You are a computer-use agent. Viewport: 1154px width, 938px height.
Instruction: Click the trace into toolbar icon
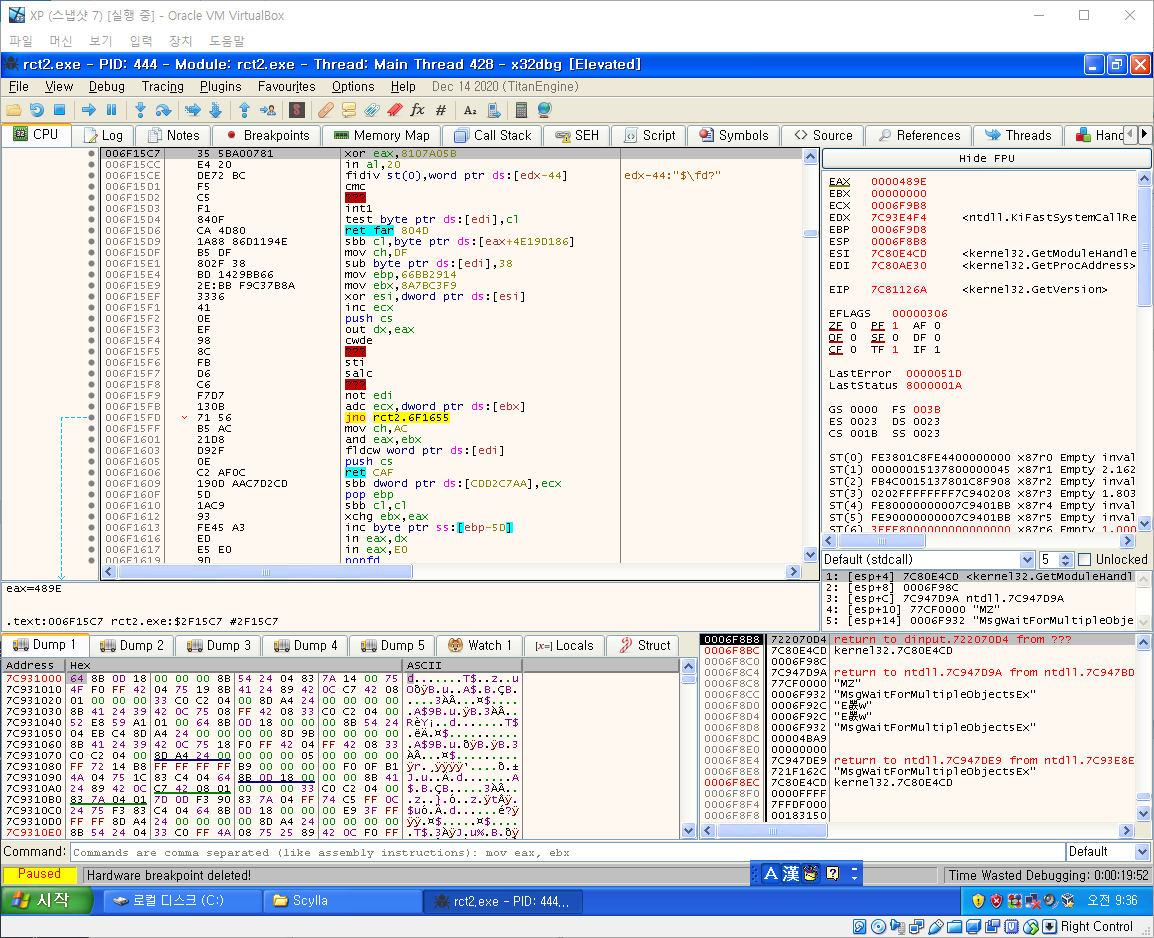tap(193, 110)
